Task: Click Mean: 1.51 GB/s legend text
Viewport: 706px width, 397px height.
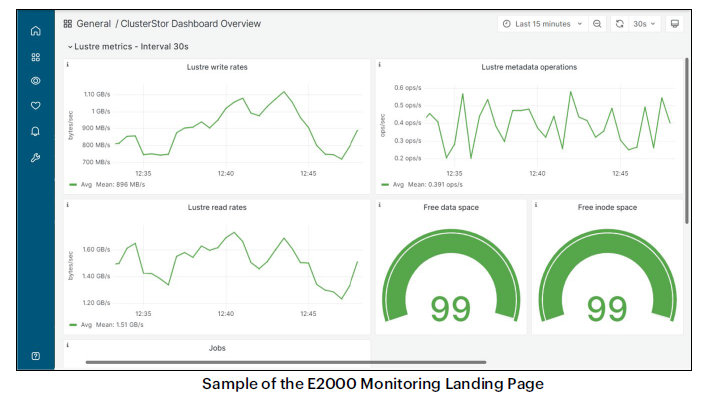Action: (x=119, y=325)
